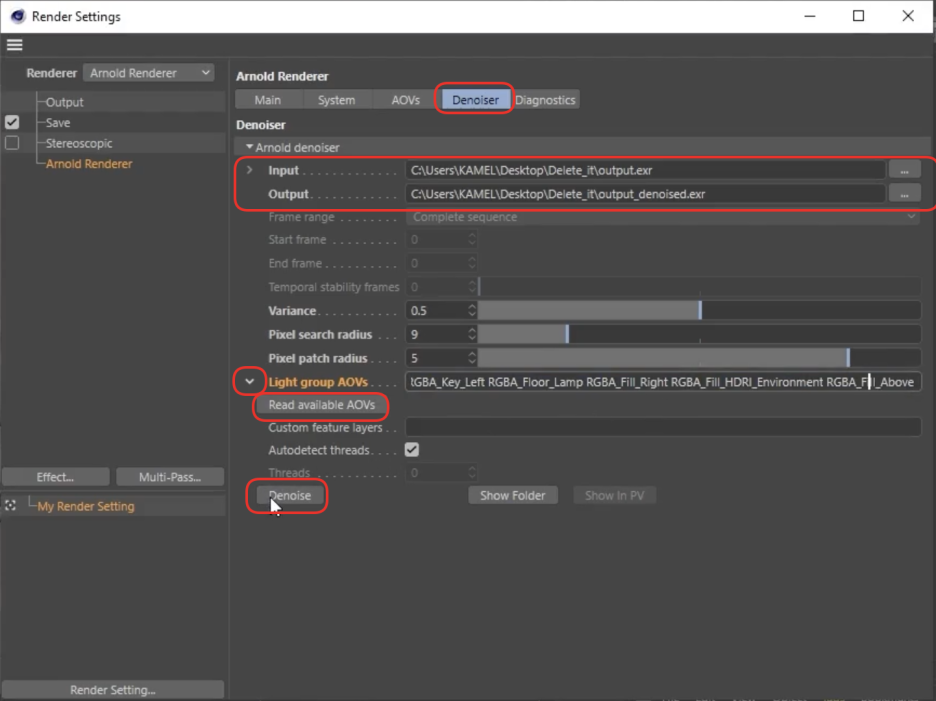Open the Renderer dropdown

149,73
